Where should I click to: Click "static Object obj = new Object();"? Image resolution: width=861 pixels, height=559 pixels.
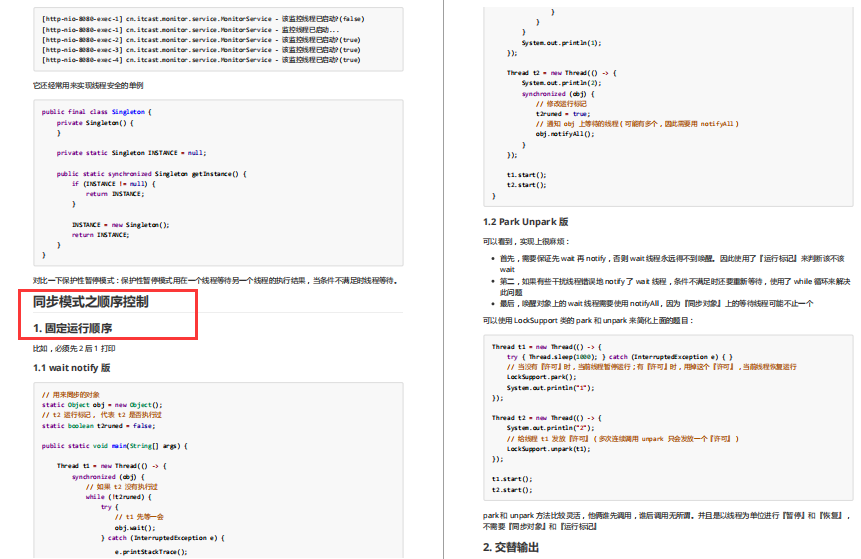coord(102,405)
